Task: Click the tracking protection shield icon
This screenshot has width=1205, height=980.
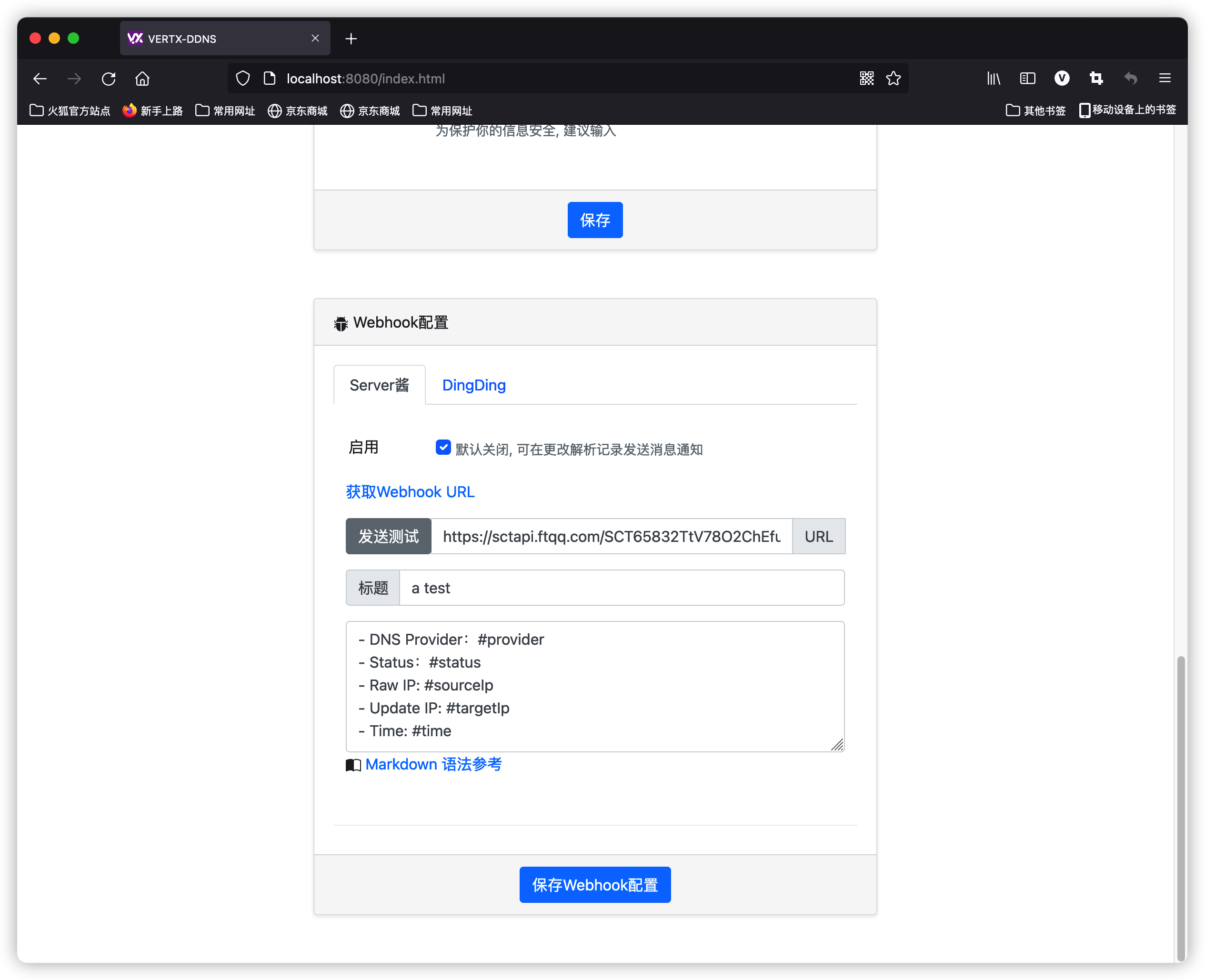Action: 243,79
